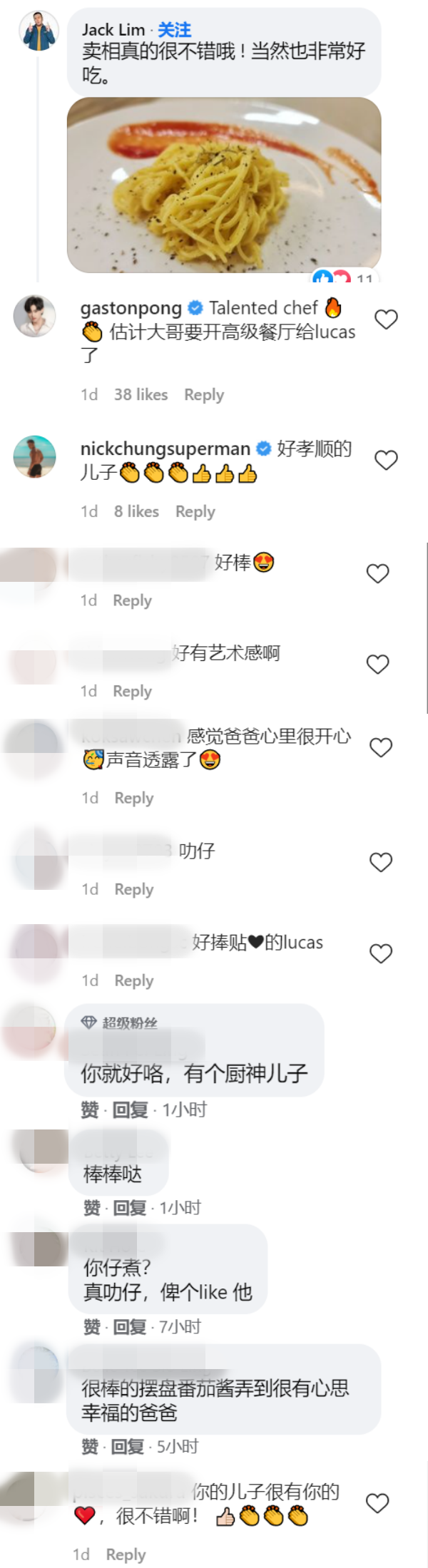Open Jack Lim's profile picture
This screenshot has width=428, height=1568.
click(39, 31)
